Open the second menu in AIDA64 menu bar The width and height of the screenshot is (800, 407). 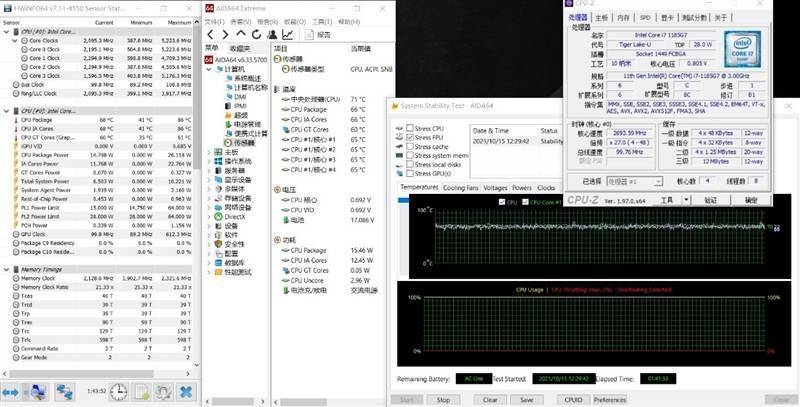241,22
